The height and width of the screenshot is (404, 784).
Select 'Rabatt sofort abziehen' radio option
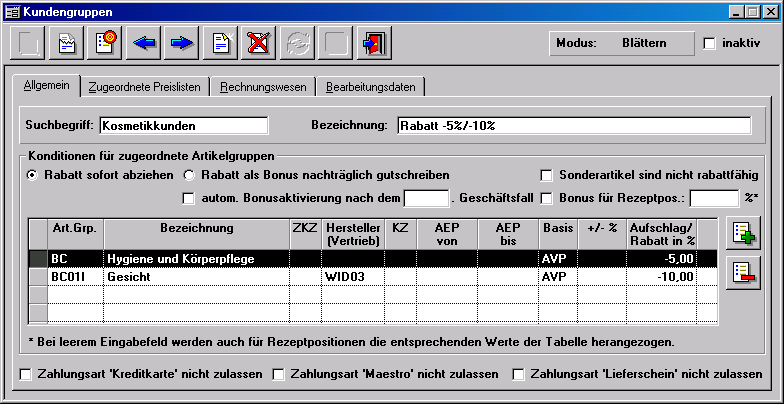click(32, 176)
